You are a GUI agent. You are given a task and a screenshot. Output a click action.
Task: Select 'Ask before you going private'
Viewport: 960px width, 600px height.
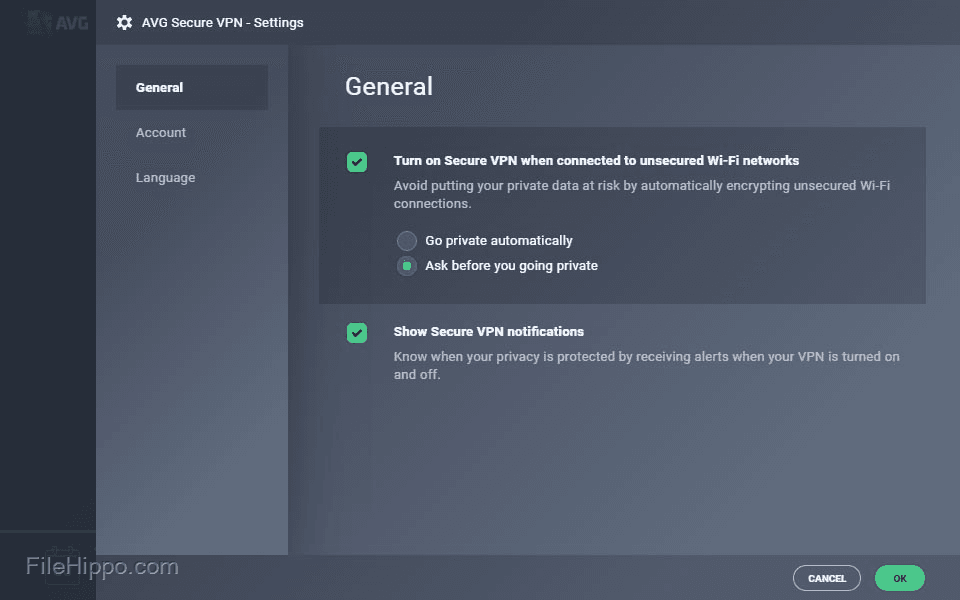pyautogui.click(x=406, y=266)
